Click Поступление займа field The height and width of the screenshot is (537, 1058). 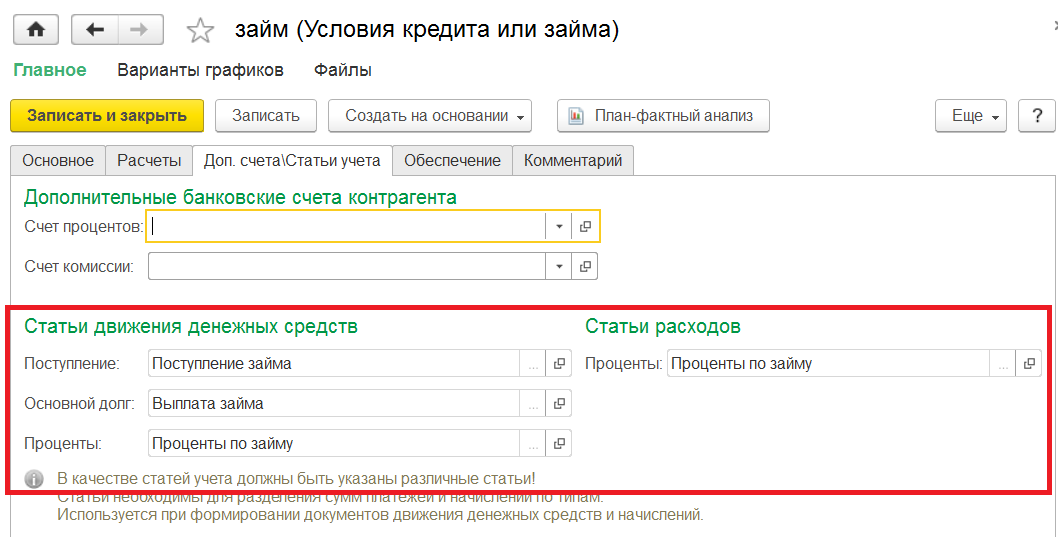pyautogui.click(x=333, y=364)
